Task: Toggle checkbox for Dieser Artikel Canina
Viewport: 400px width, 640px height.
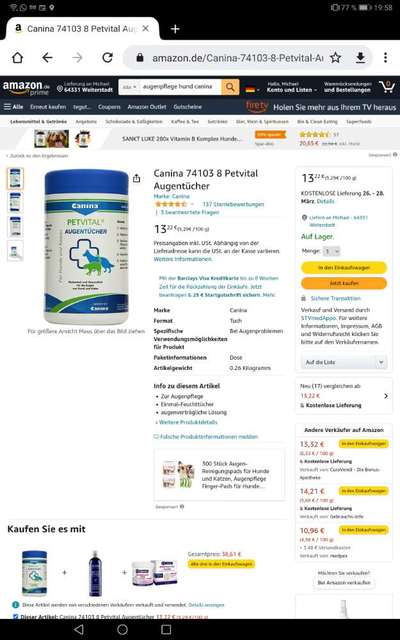Action: 16,616
